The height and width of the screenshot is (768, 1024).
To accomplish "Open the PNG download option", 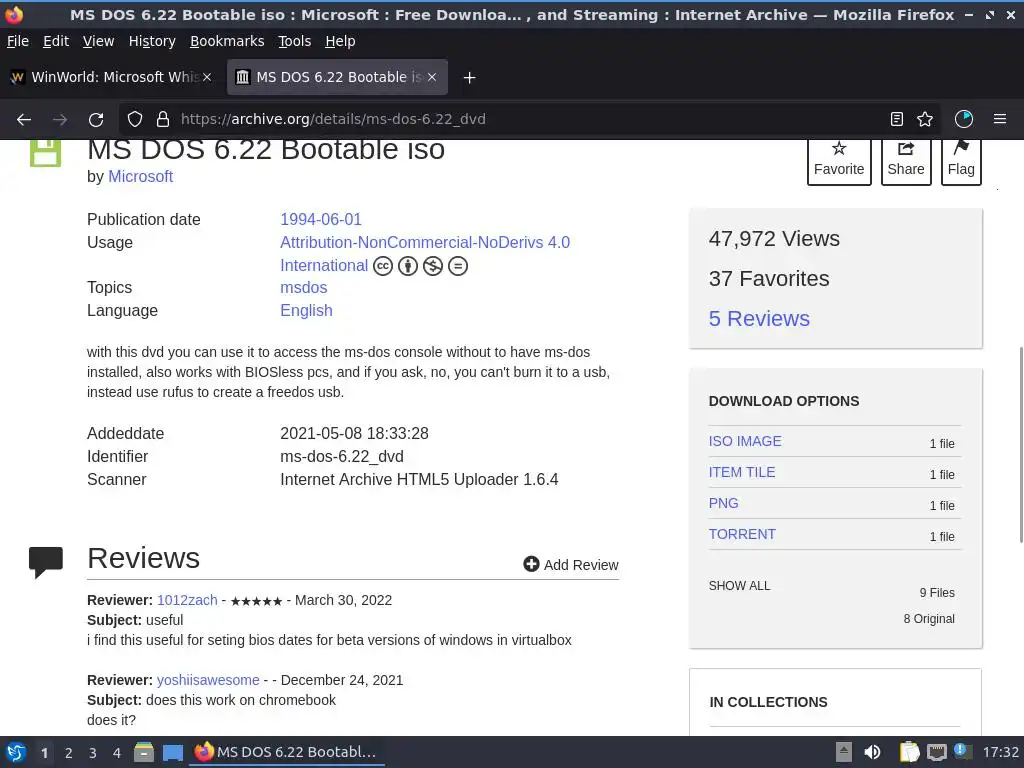I will pos(724,504).
